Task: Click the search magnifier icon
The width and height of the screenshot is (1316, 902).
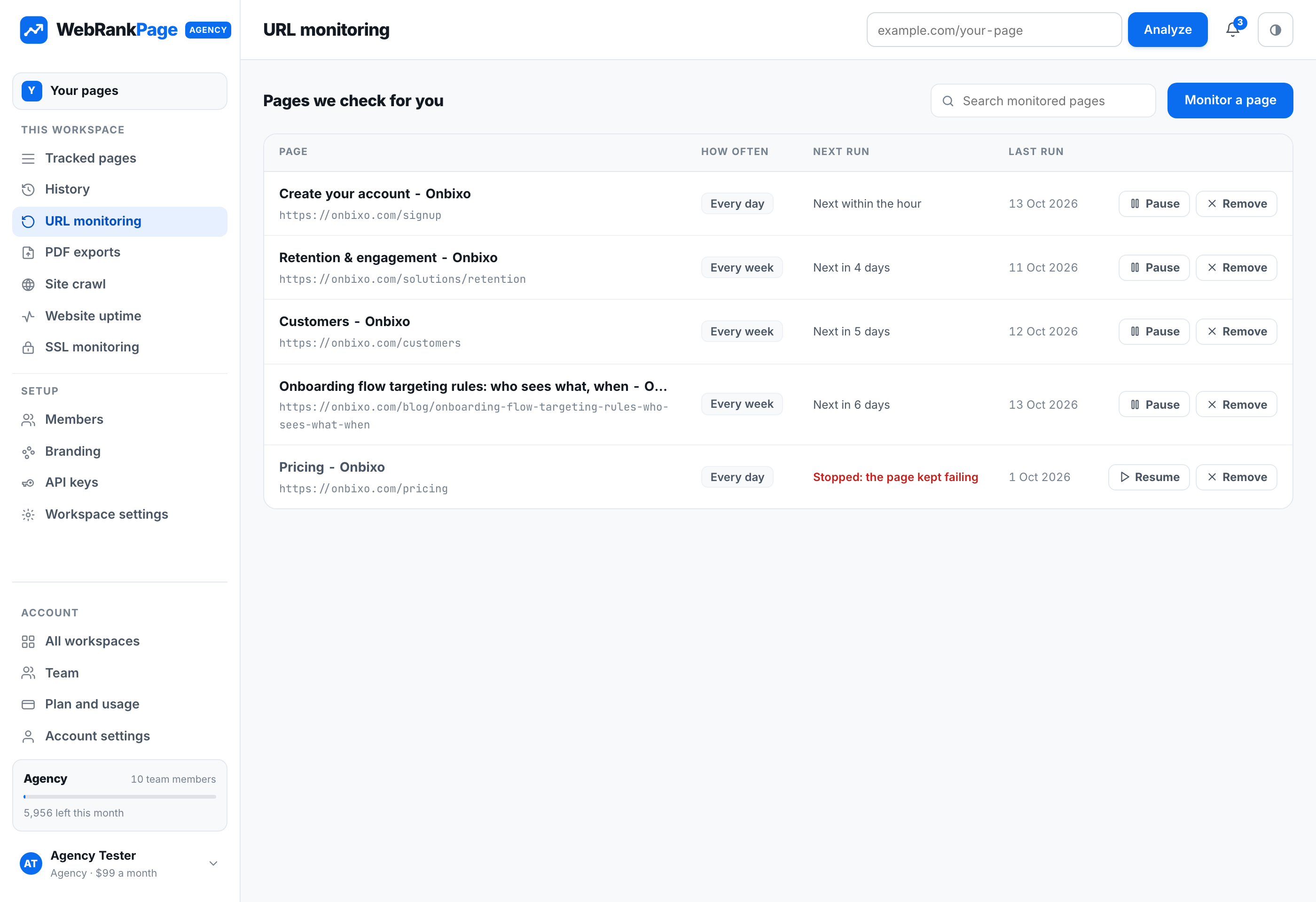Action: 948,101
